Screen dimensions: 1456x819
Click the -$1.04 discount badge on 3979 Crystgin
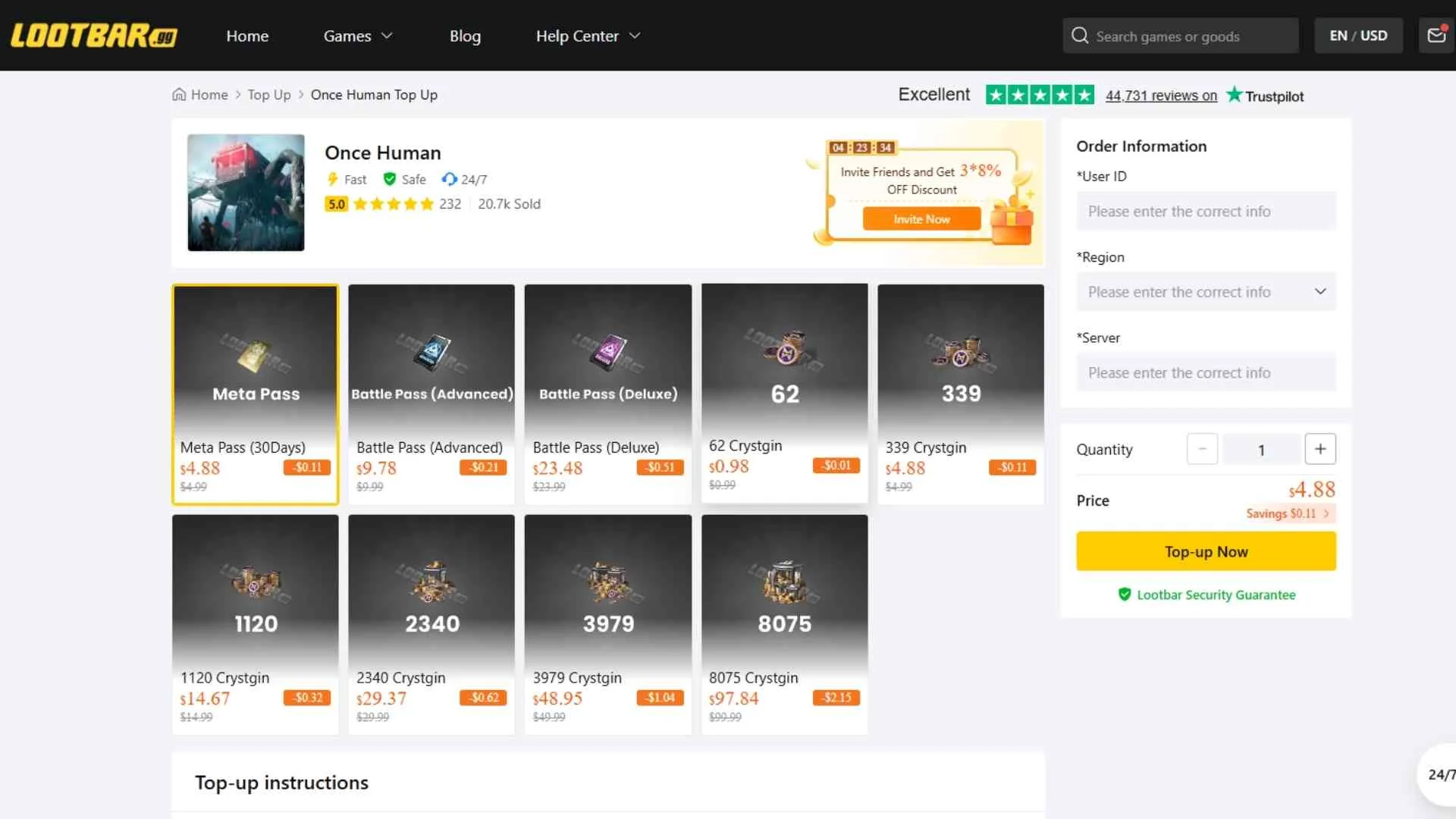[661, 698]
